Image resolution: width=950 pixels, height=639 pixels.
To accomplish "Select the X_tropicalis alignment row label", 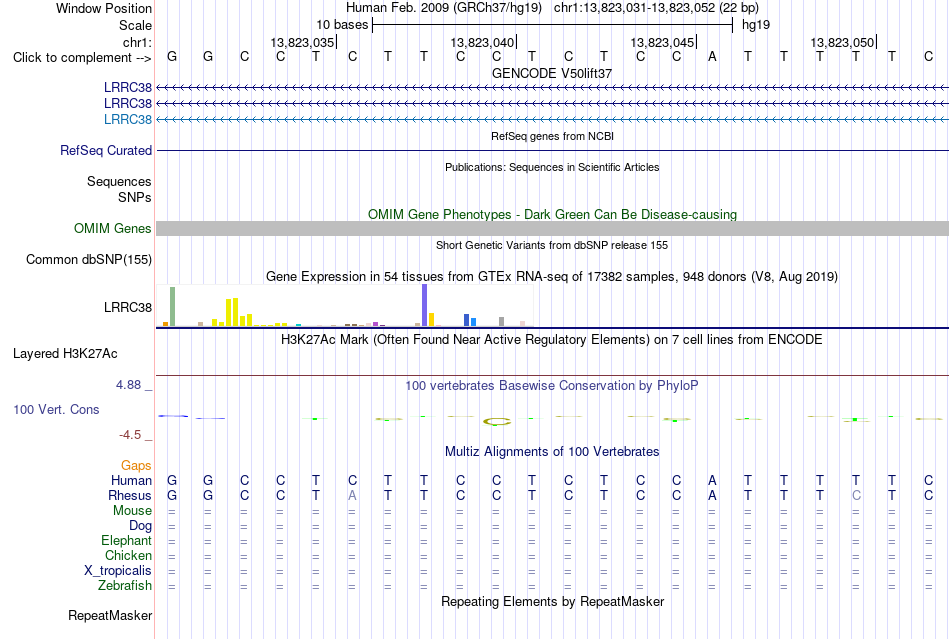I will point(118,571).
